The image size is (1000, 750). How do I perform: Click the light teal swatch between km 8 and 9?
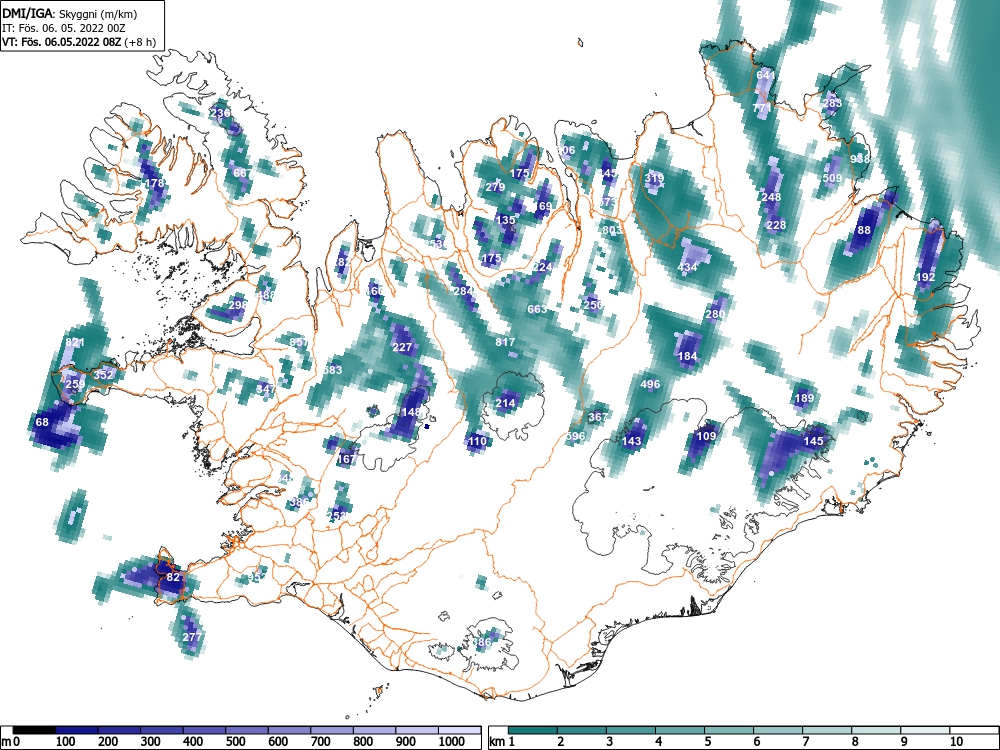click(x=876, y=730)
